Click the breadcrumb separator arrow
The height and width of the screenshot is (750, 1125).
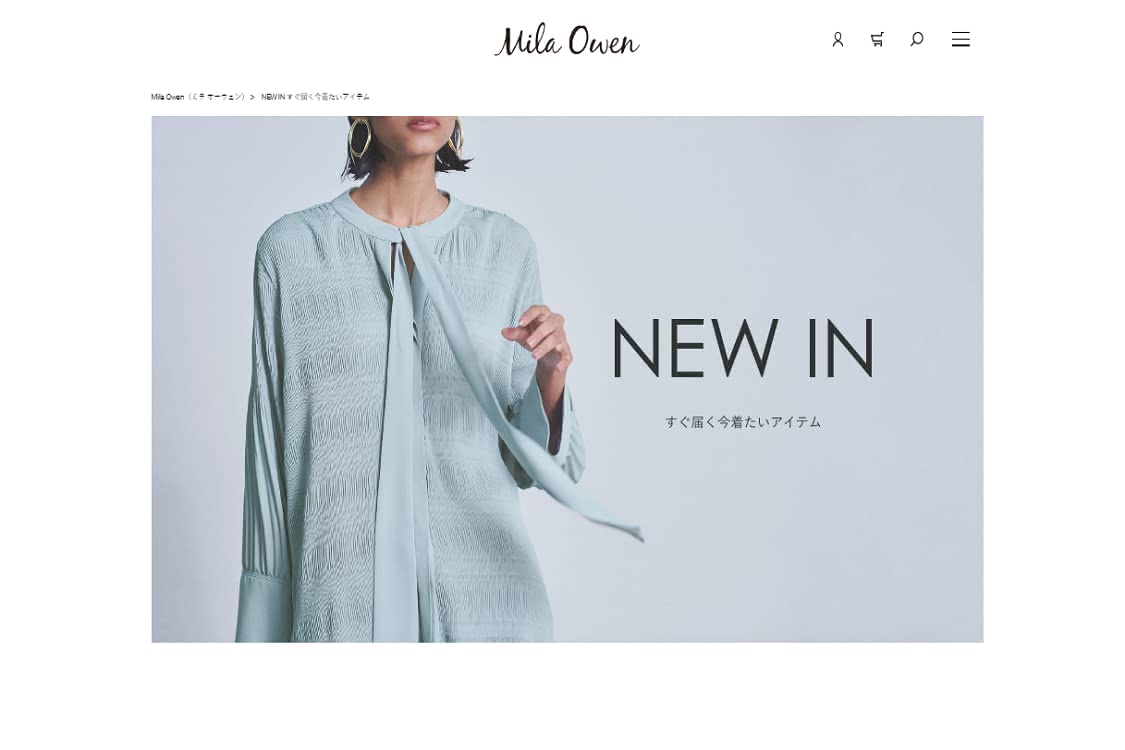pos(253,97)
